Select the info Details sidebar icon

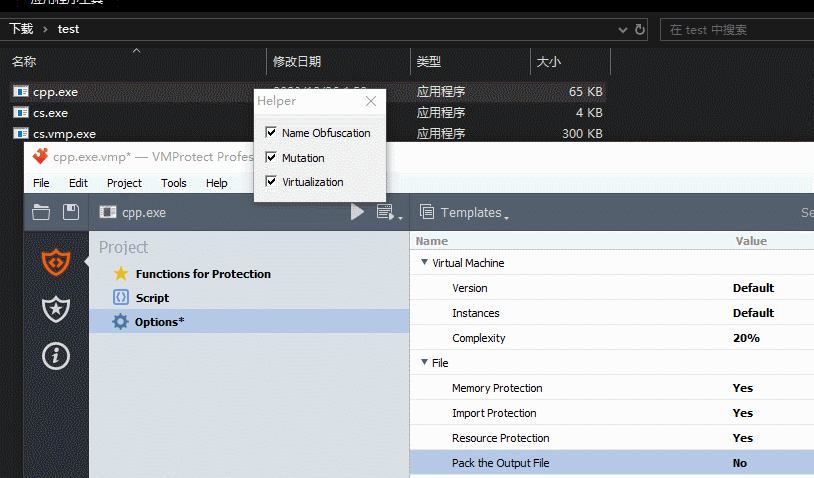tap(56, 357)
